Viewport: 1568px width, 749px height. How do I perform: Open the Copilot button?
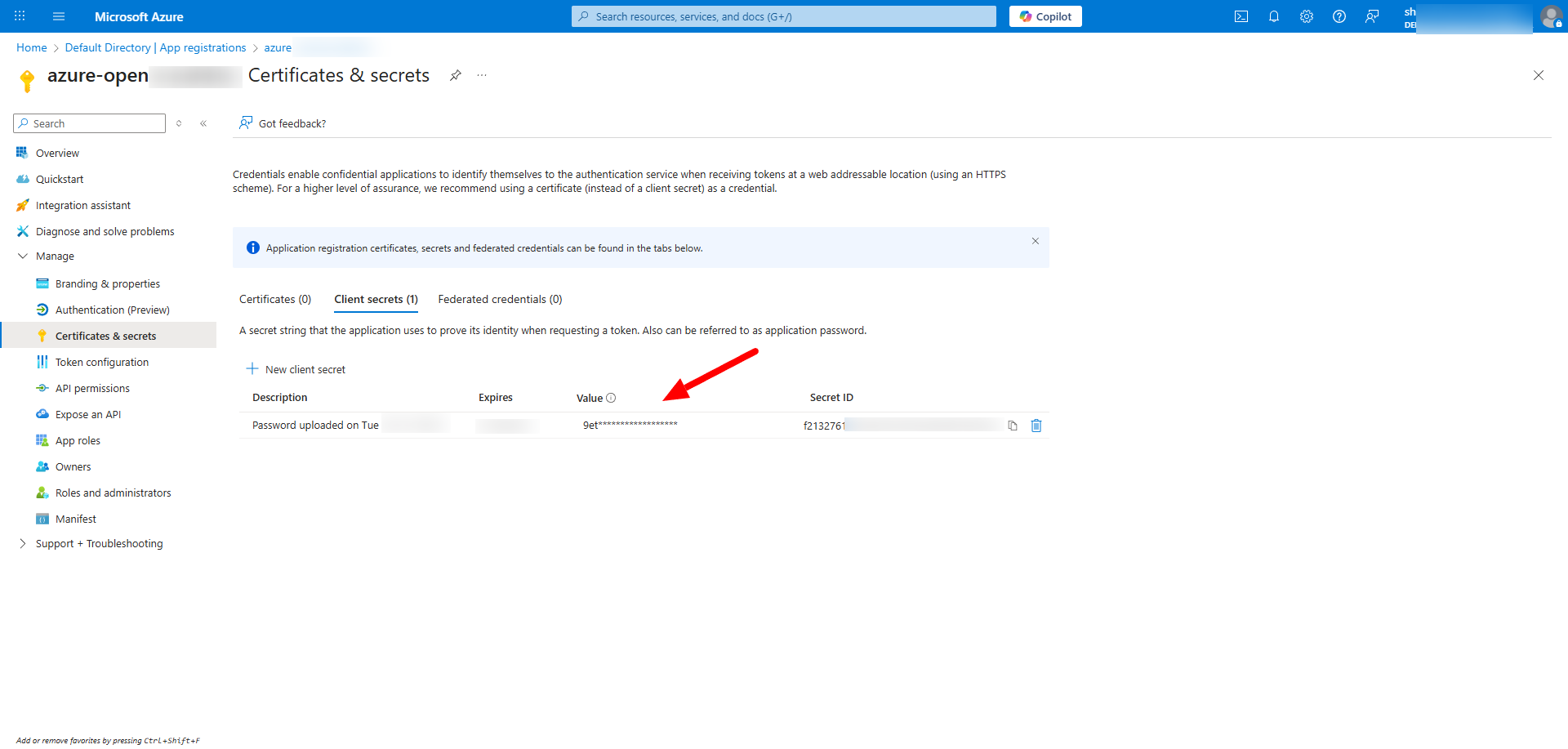[x=1045, y=16]
